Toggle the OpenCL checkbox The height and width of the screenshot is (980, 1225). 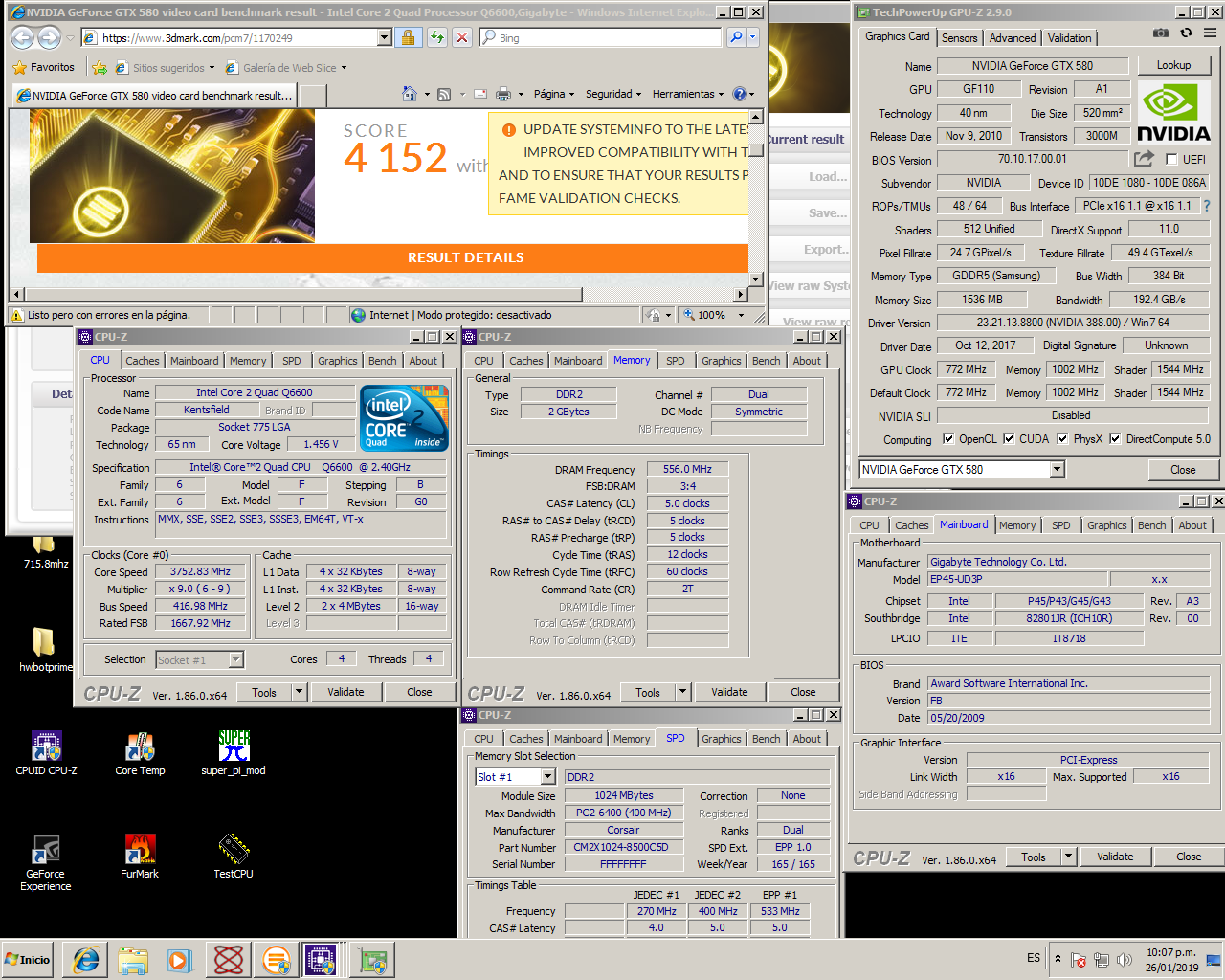(948, 439)
